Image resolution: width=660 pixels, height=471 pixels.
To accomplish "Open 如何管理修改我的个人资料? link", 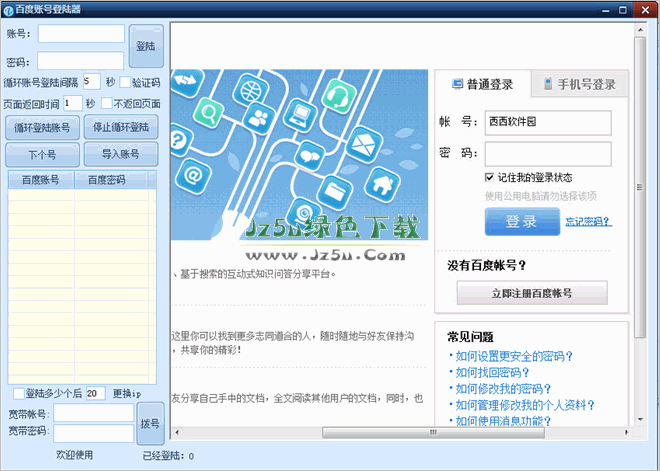I will pos(525,405).
